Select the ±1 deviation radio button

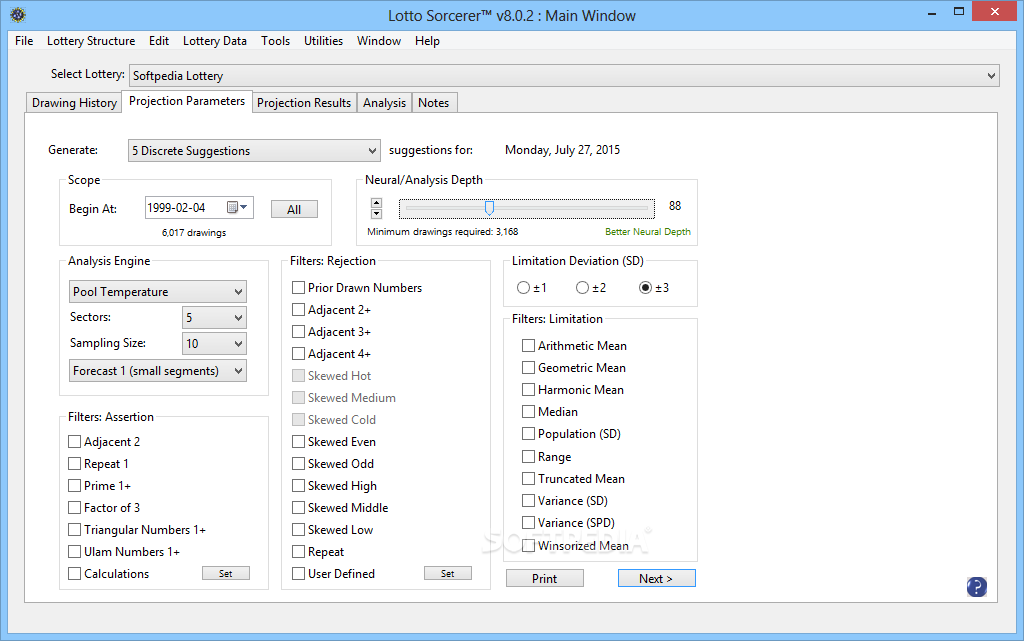pyautogui.click(x=523, y=287)
